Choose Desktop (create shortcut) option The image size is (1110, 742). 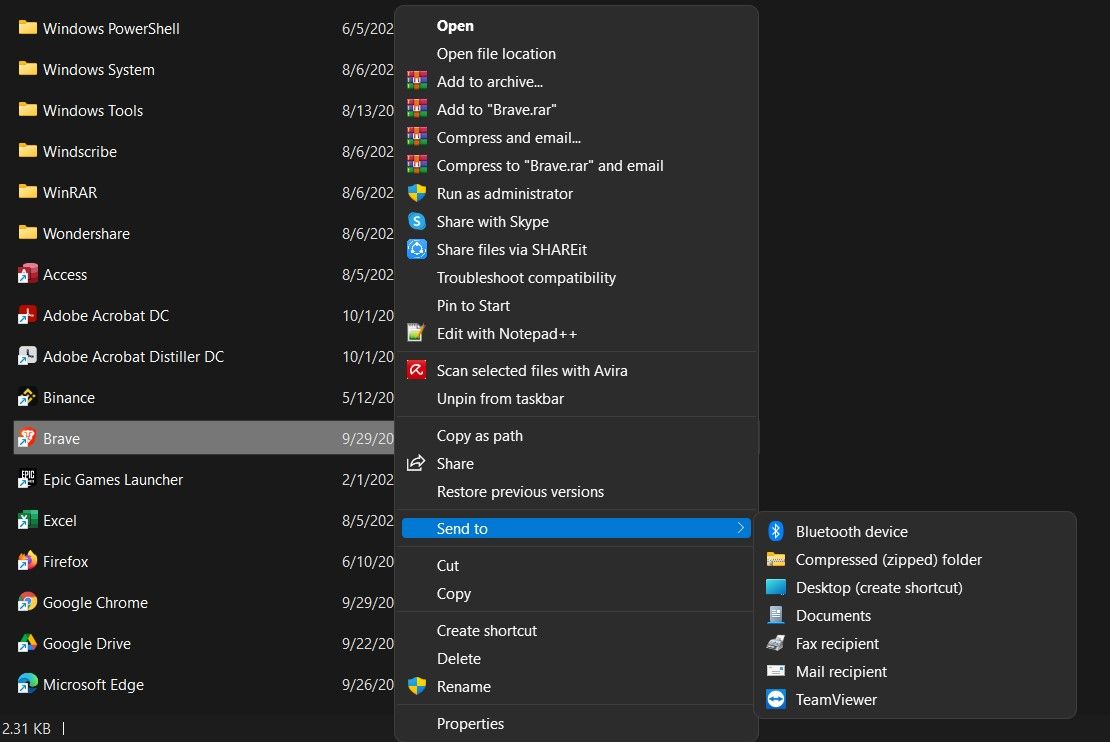click(x=878, y=588)
